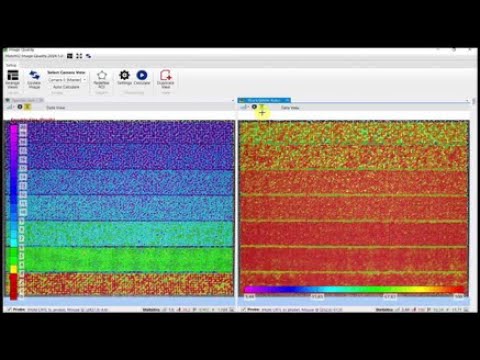Click the left view's vertical color legend bar
480x360 pixels.
click(14, 212)
